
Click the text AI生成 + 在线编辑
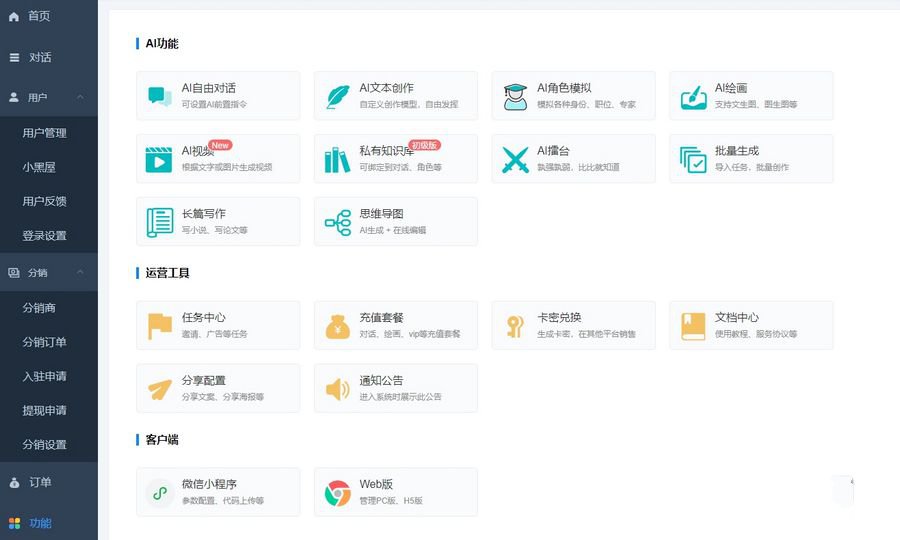393,230
